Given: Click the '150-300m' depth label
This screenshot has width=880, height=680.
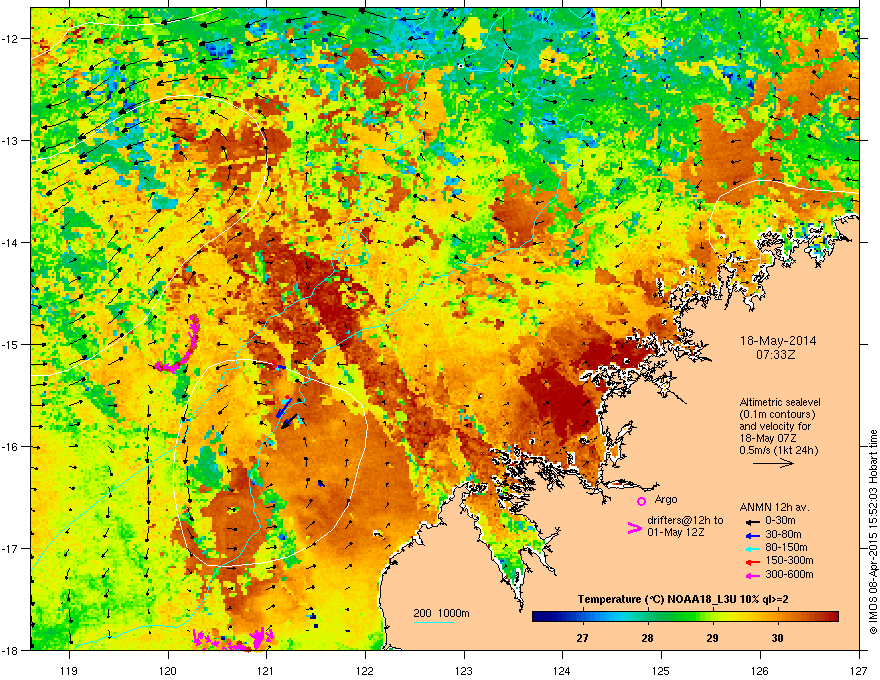Looking at the screenshot, I should (x=789, y=560).
